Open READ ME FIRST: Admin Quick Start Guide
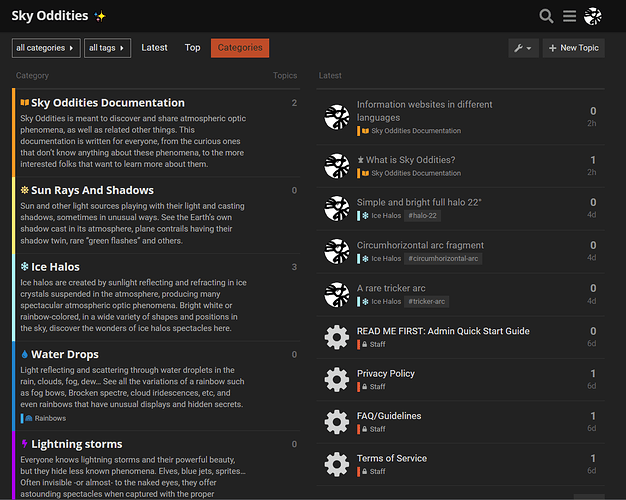The width and height of the screenshot is (626, 500). [443, 331]
